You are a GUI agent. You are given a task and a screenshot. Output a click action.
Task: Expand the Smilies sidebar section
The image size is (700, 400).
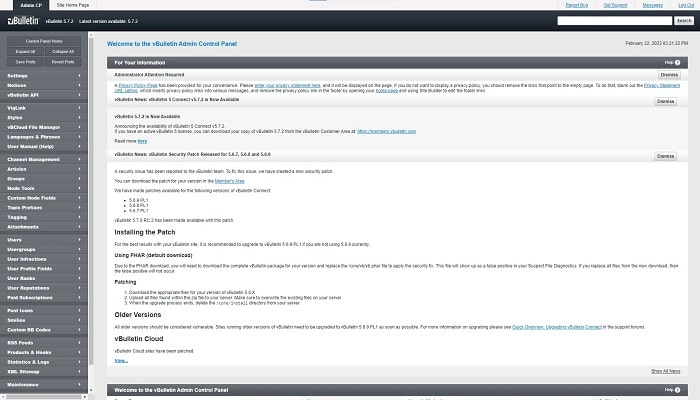point(44,320)
